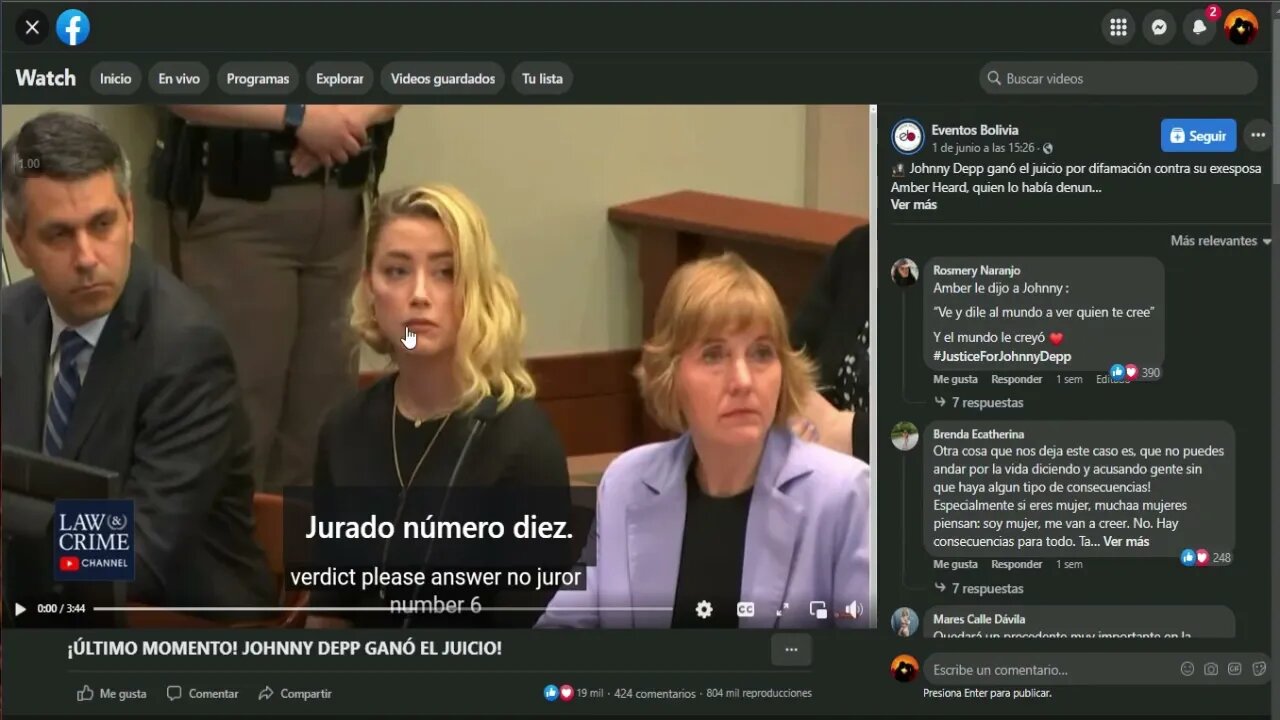Screen dimensions: 1280x720
Task: Open Rosmery Naranjo profile name
Action: [x=977, y=270]
